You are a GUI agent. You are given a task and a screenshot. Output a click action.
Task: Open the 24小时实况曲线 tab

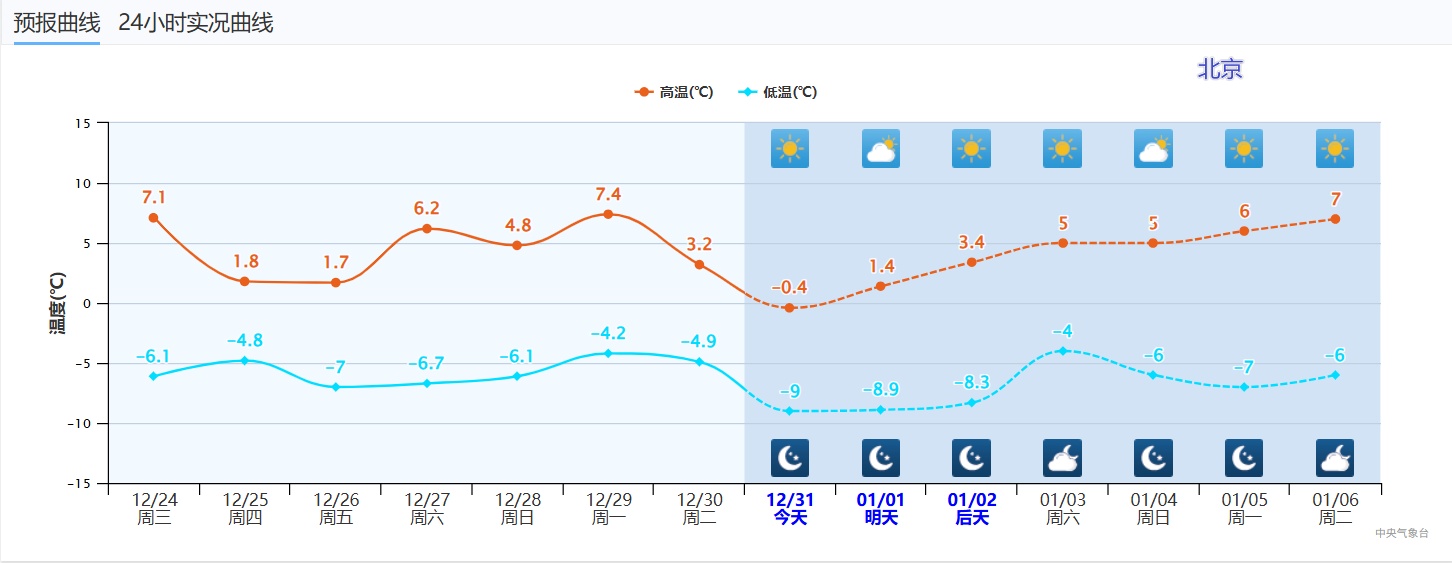point(195,23)
